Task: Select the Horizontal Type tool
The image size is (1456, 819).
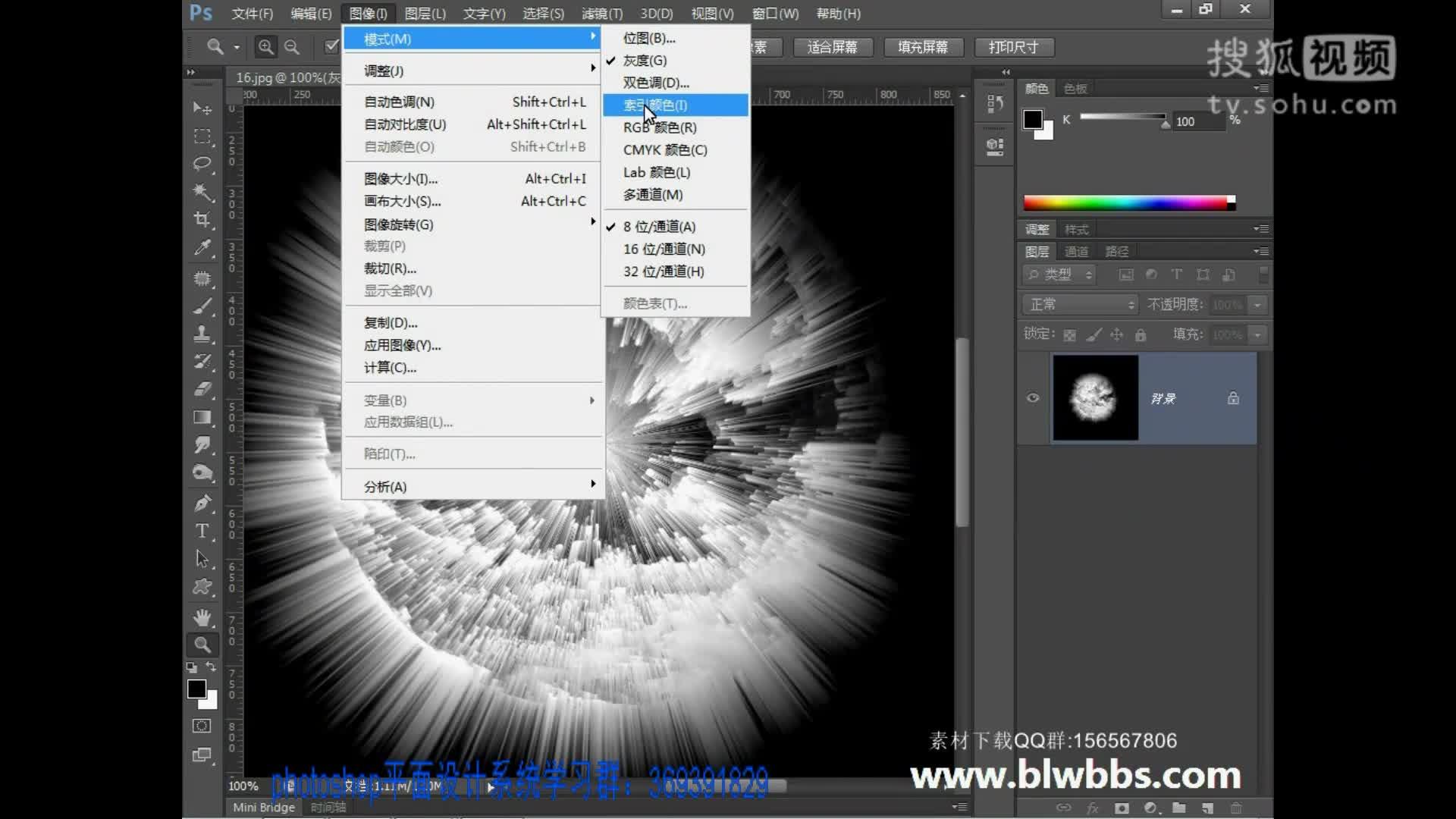Action: pos(202,531)
